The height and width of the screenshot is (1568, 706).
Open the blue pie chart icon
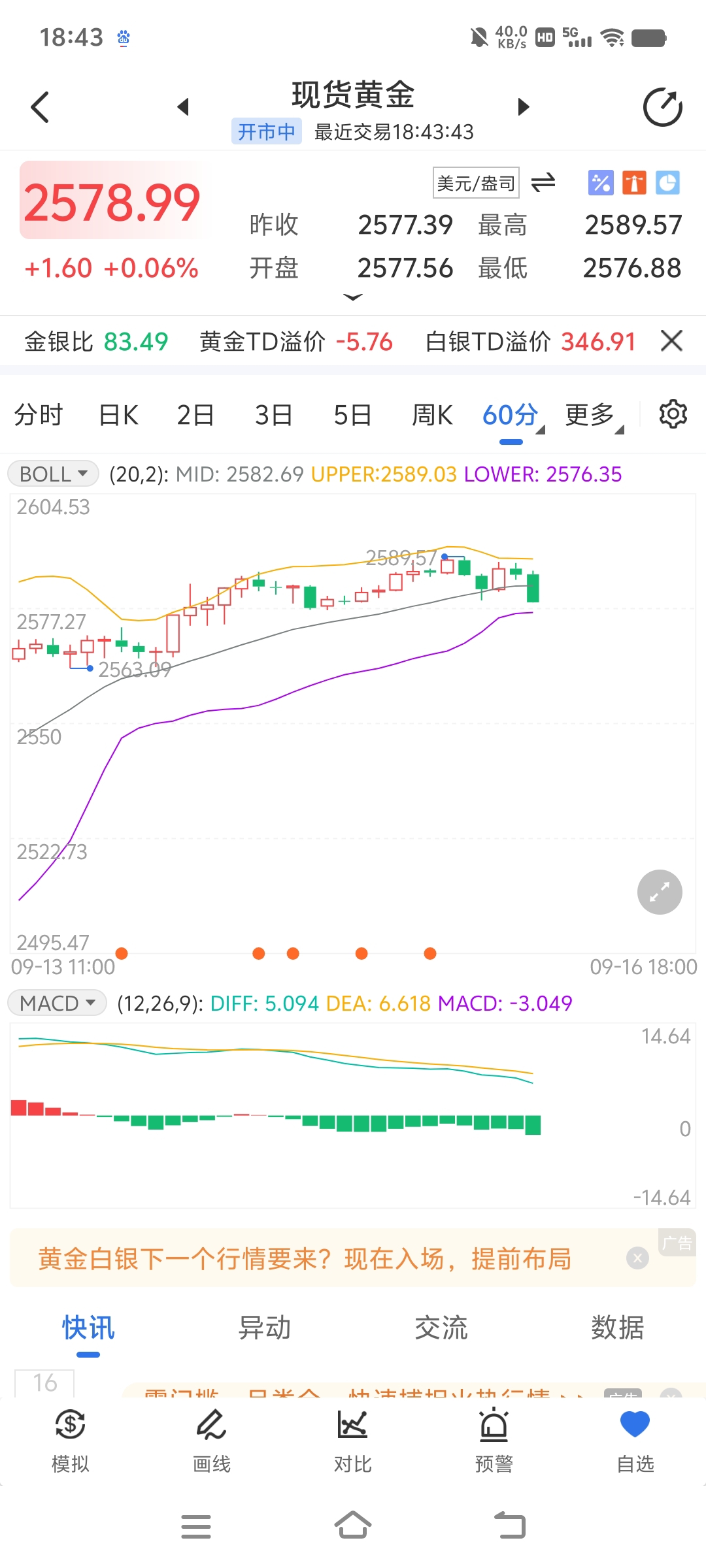click(667, 182)
